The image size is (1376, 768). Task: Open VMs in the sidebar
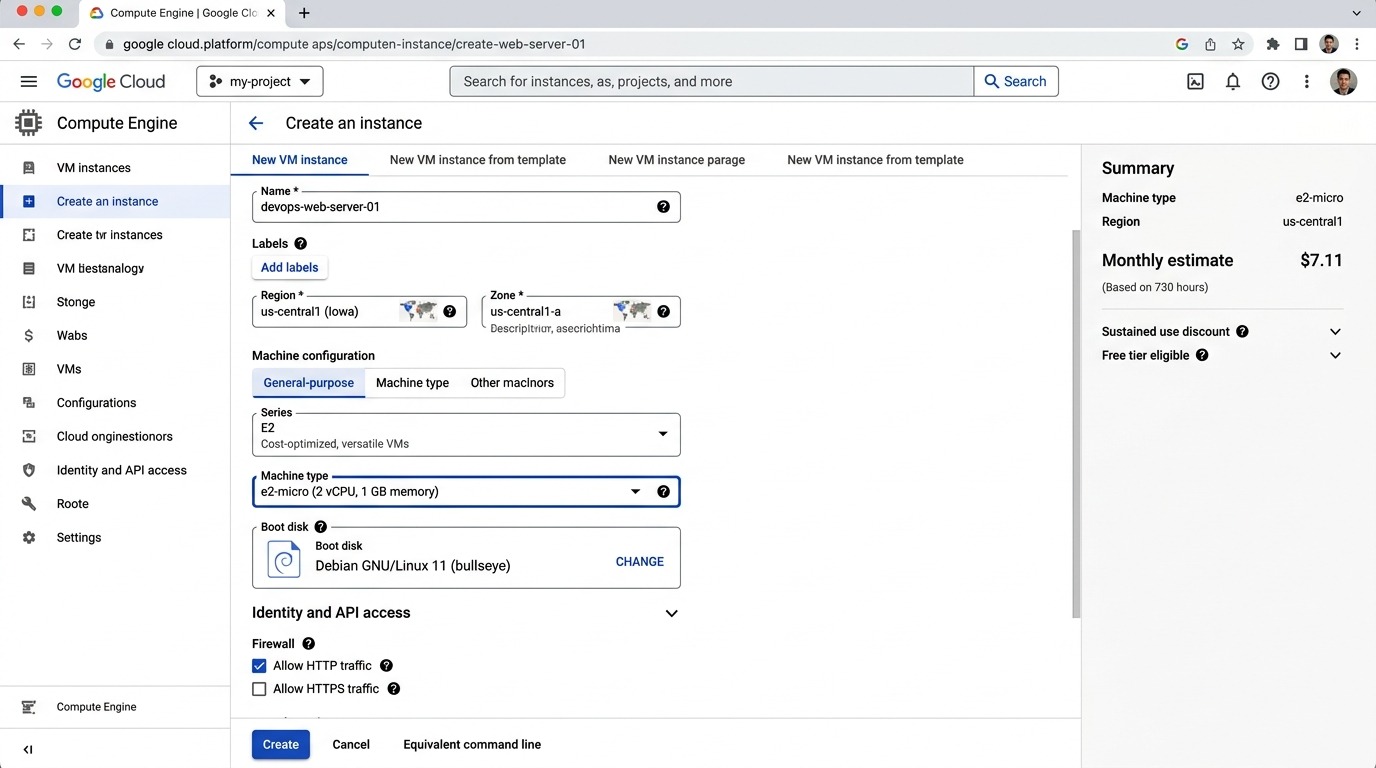click(115, 369)
